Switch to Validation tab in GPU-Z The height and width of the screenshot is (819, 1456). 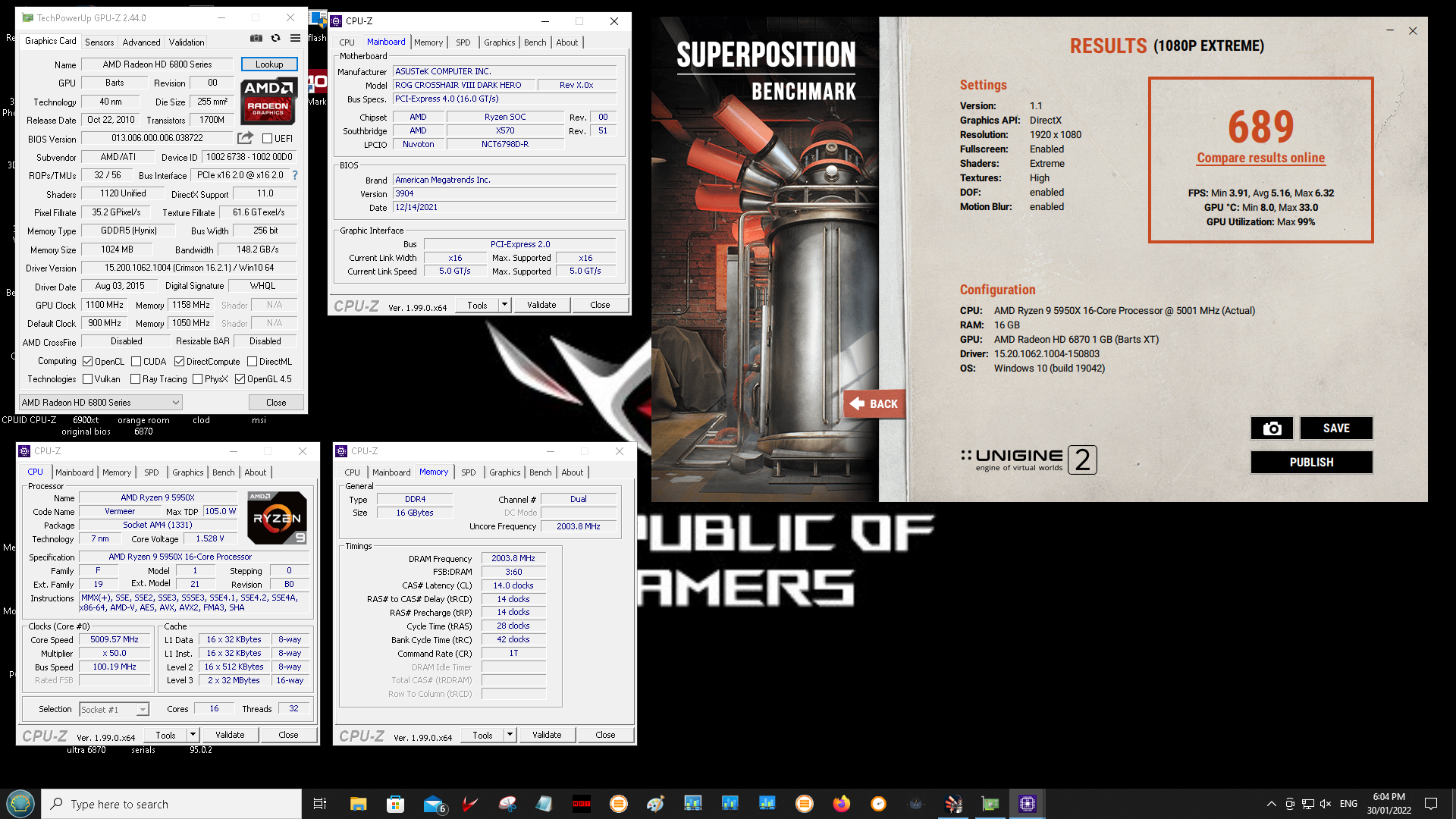pyautogui.click(x=187, y=42)
